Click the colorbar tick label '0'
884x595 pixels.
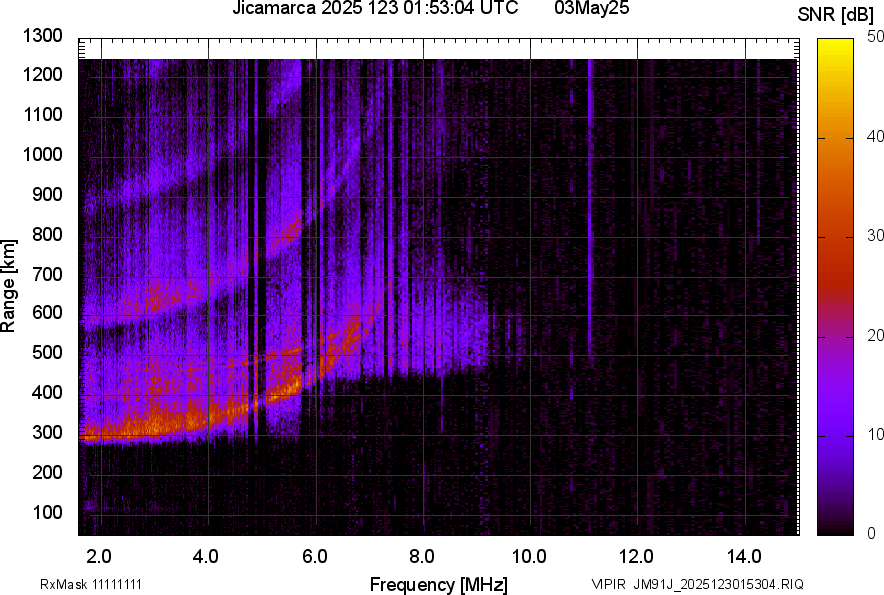872,533
